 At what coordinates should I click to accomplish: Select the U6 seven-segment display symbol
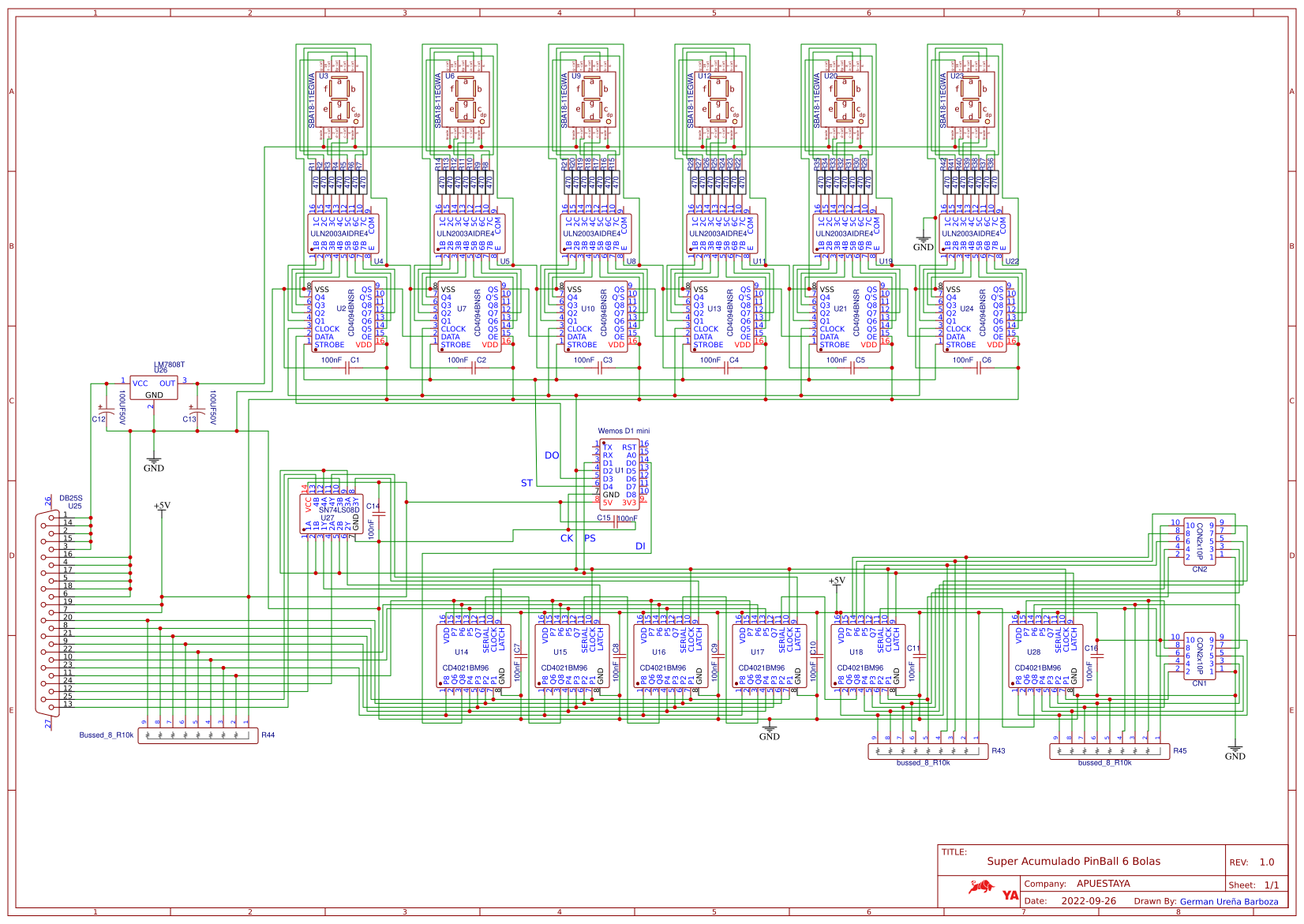coord(466,100)
